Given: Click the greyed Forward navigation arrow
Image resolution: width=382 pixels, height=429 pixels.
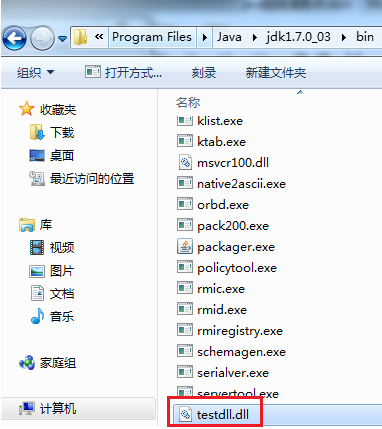Looking at the screenshot, I should [x=42, y=38].
